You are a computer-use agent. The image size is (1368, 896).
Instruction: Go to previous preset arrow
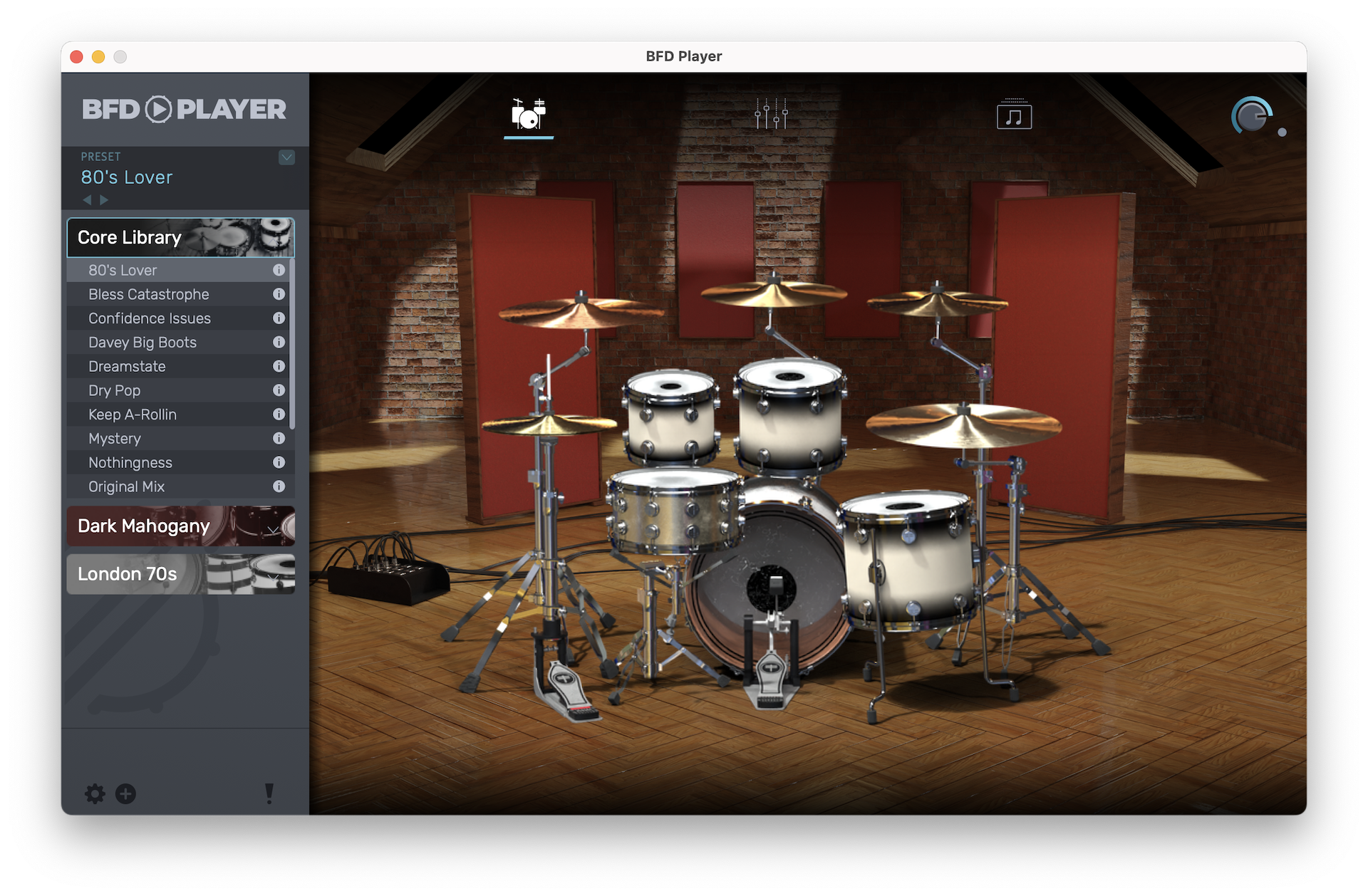click(x=87, y=200)
